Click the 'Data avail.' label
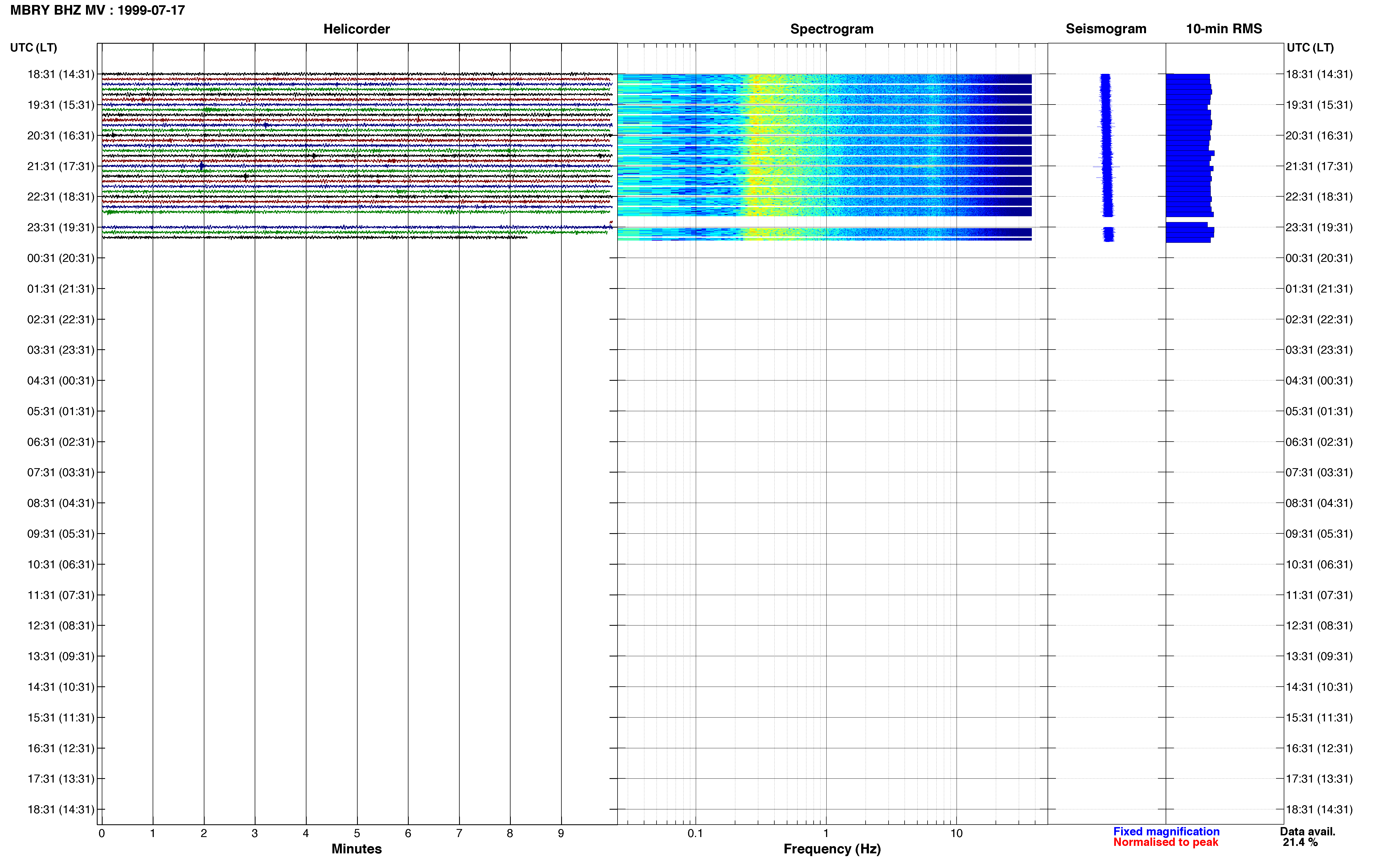The image size is (1388, 868). [x=1308, y=831]
